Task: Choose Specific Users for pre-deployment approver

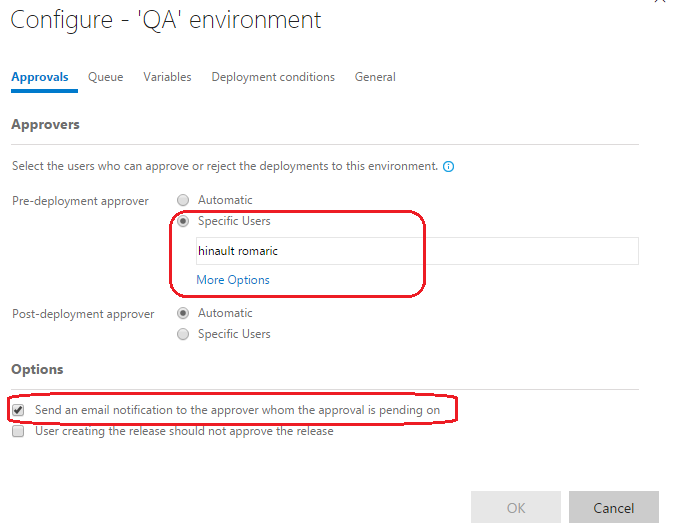Action: click(183, 221)
